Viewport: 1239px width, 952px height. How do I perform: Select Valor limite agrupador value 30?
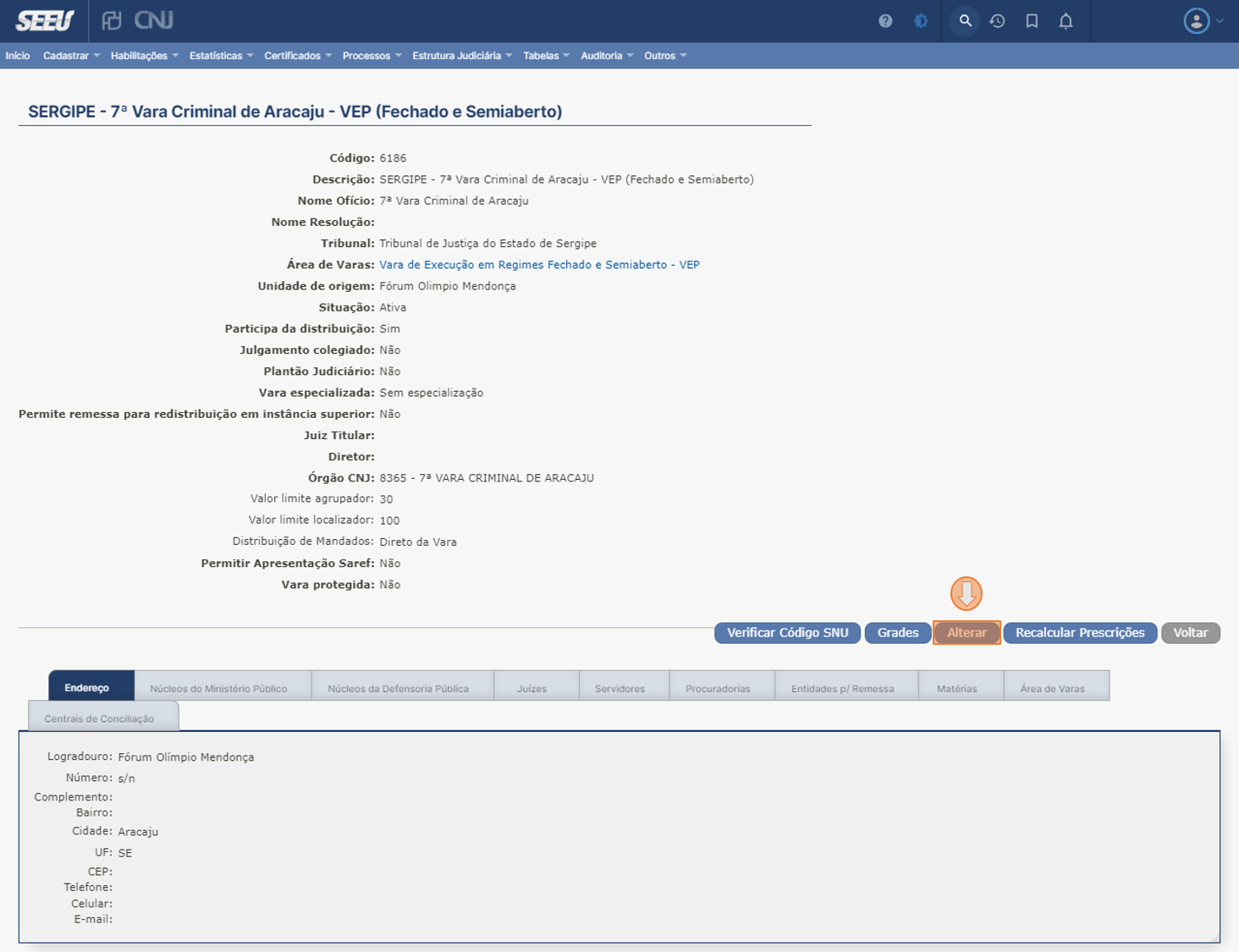click(x=386, y=499)
